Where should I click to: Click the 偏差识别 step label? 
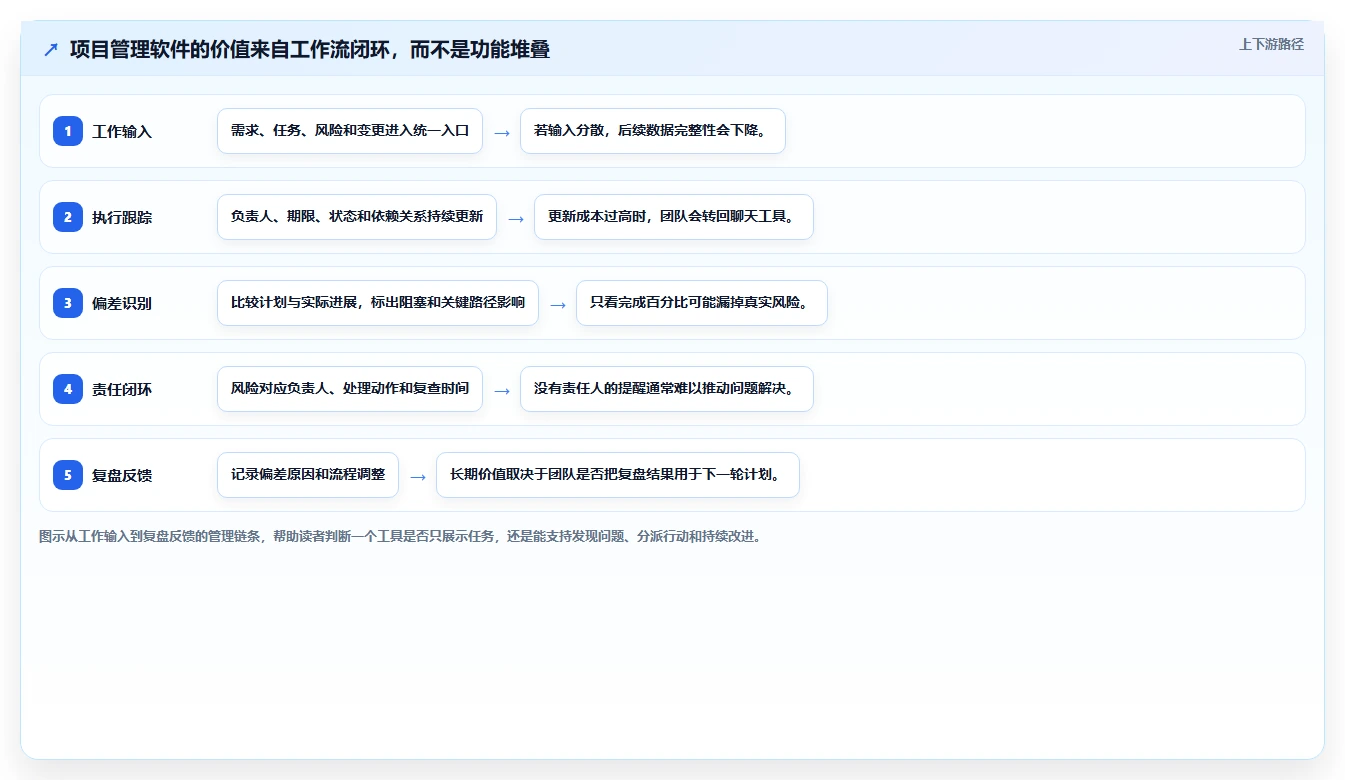[x=122, y=304]
